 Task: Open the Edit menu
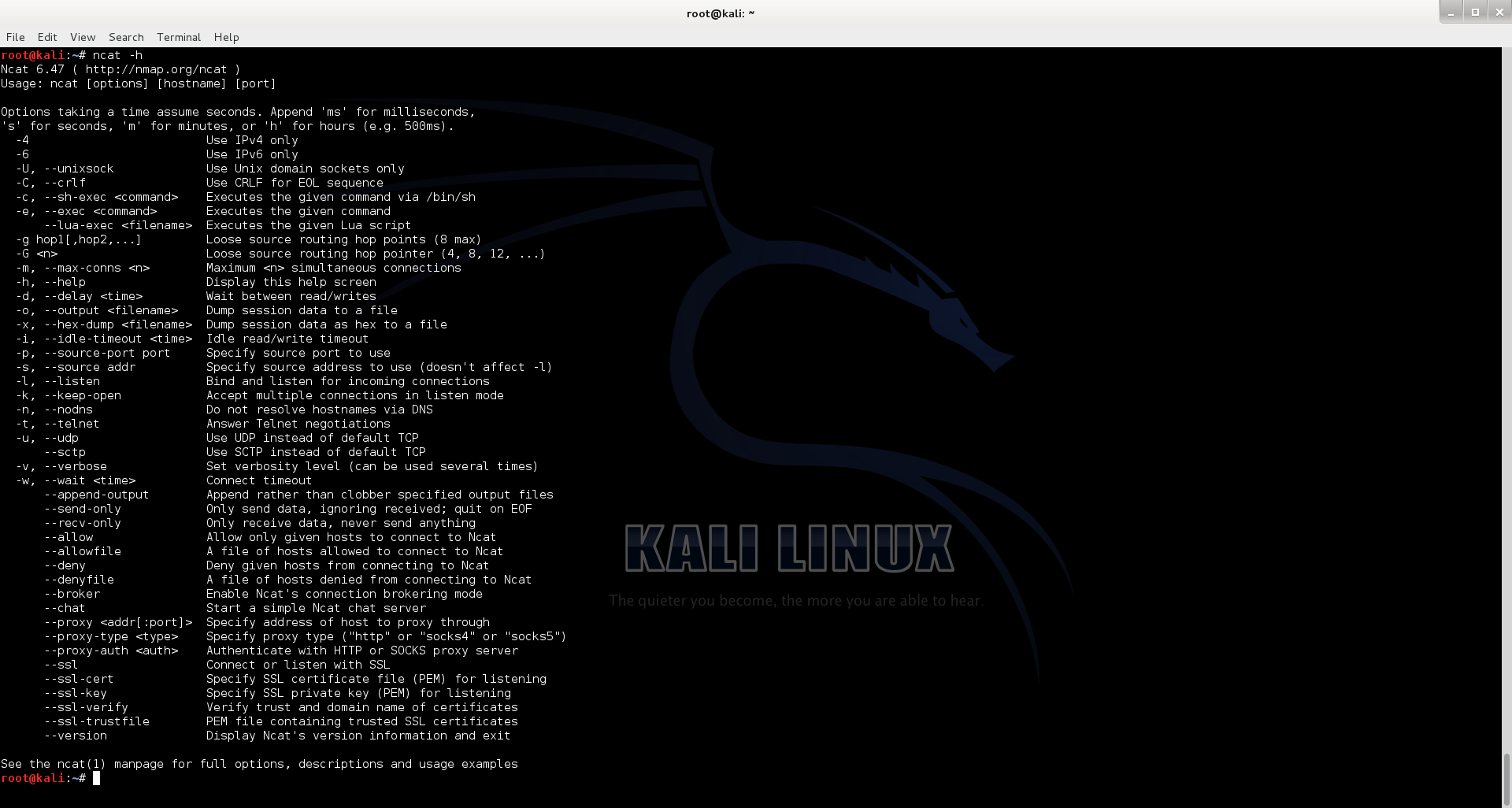47,37
